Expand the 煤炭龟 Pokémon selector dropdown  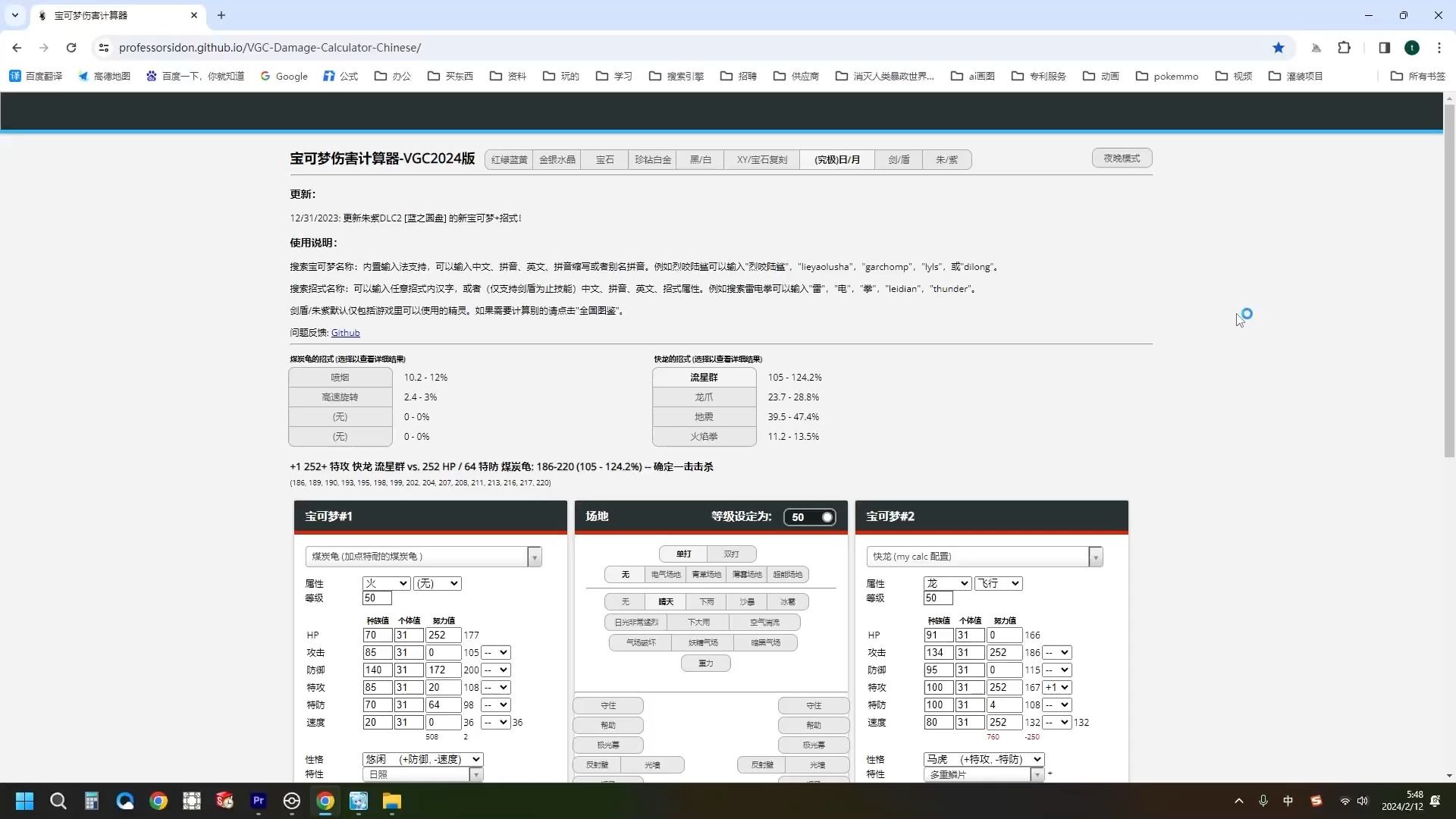(x=535, y=557)
